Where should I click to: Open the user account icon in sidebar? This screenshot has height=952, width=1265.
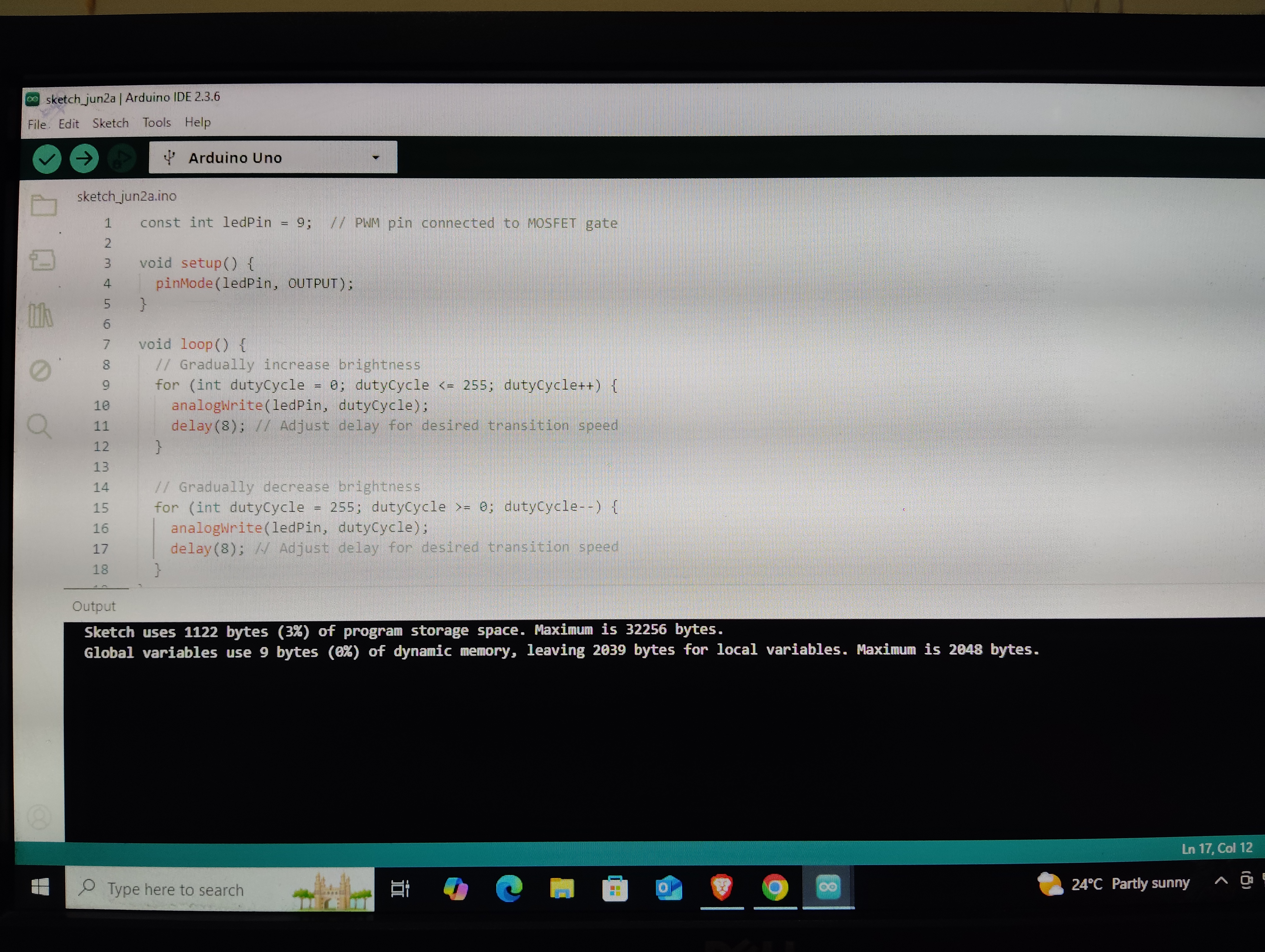39,817
